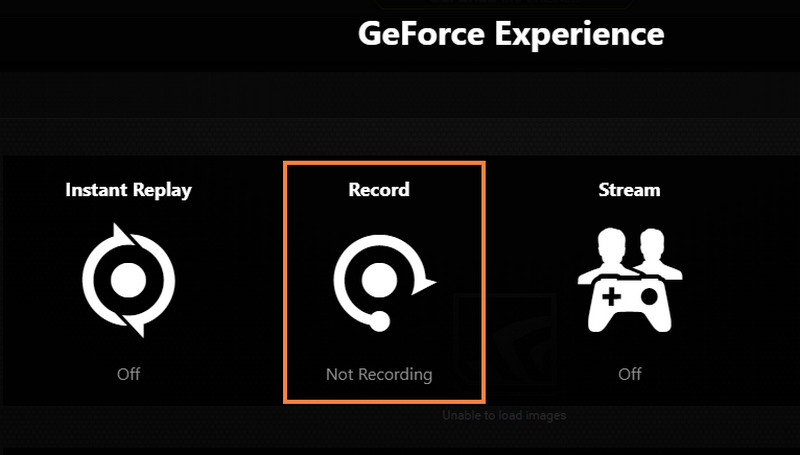Toggle the Instant Replay "Off" status

tap(128, 374)
